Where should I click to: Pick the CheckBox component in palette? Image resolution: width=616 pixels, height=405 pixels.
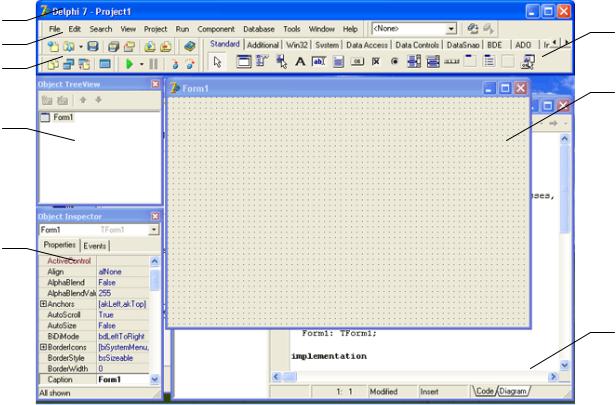376,62
